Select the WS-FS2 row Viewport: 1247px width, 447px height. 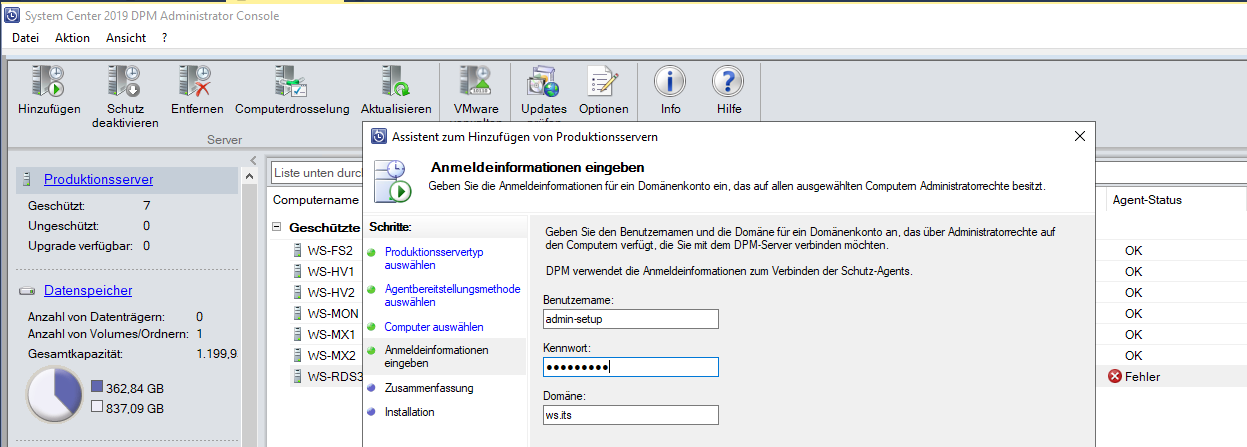(758, 250)
